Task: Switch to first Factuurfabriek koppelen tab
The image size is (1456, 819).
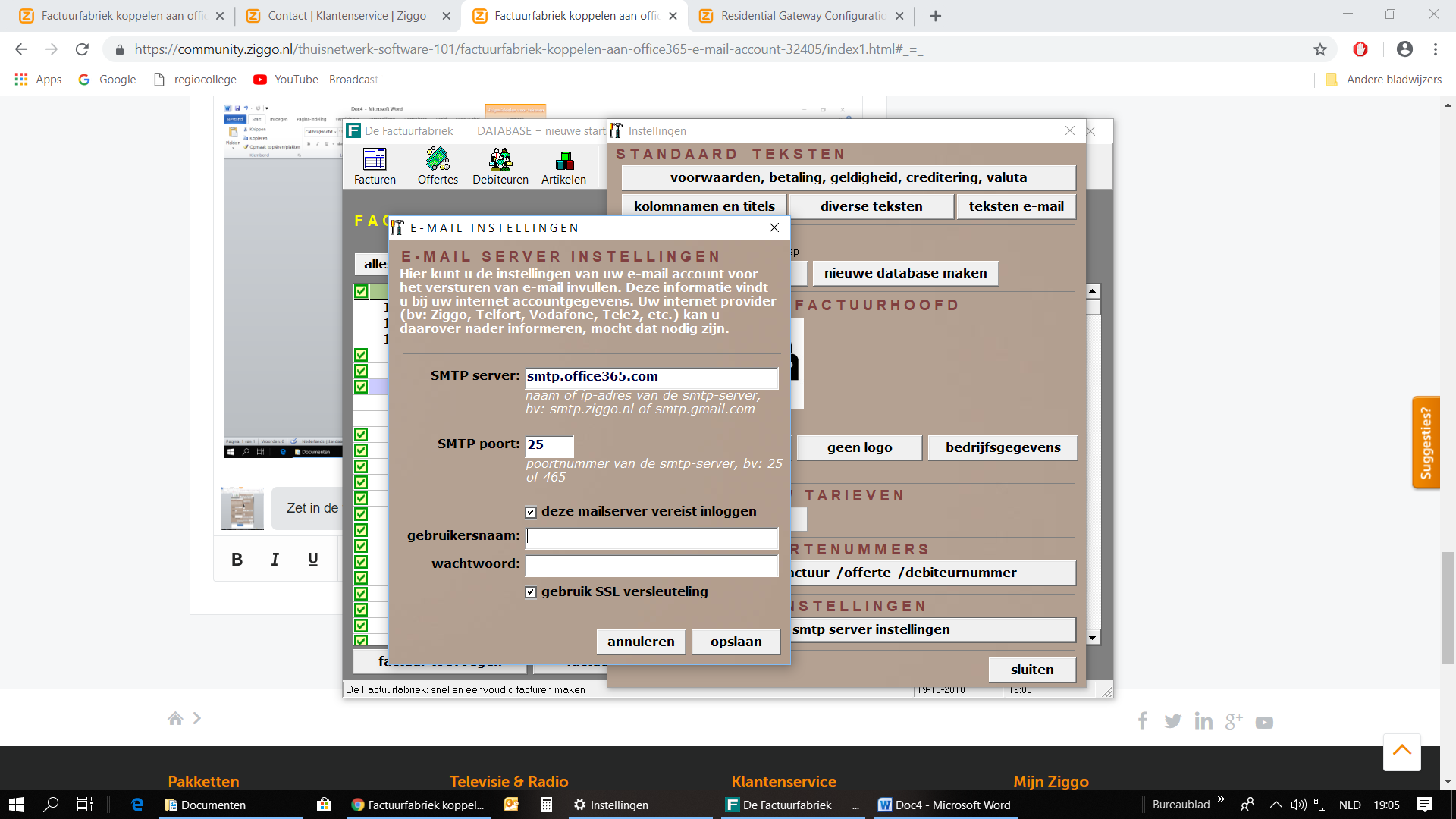Action: [120, 16]
